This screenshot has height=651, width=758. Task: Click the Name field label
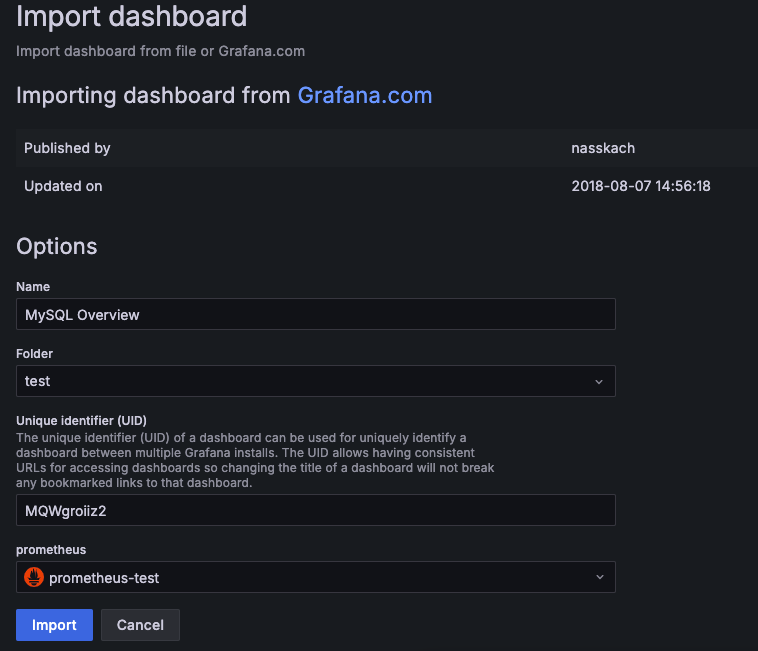click(33, 287)
